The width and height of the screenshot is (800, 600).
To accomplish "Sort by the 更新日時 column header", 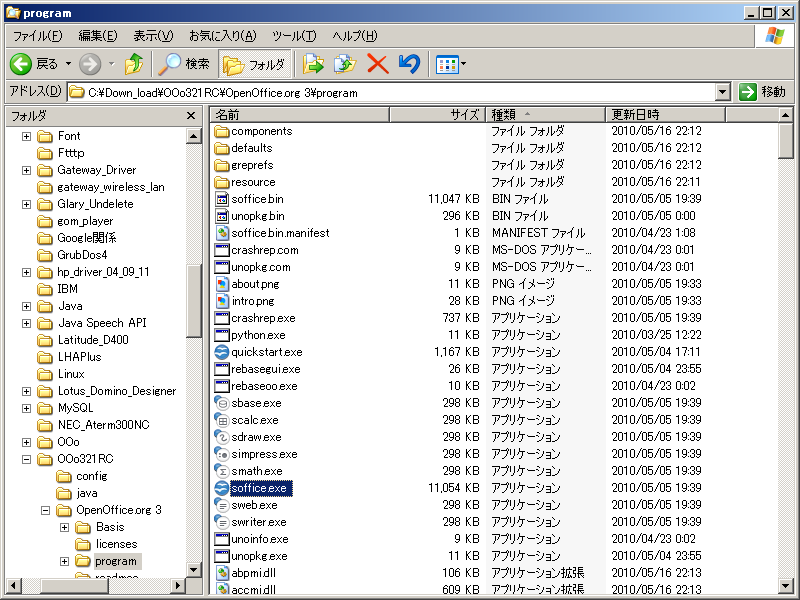I will [665, 115].
